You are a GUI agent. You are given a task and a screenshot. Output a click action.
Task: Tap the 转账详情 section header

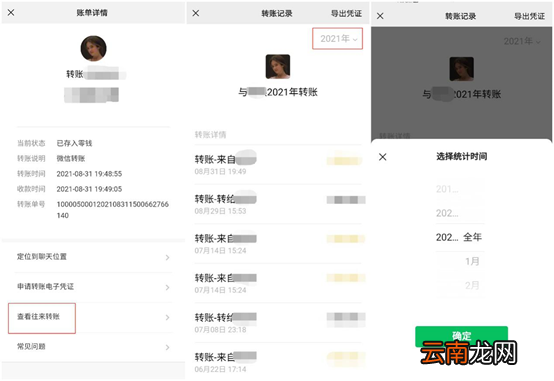[210, 135]
